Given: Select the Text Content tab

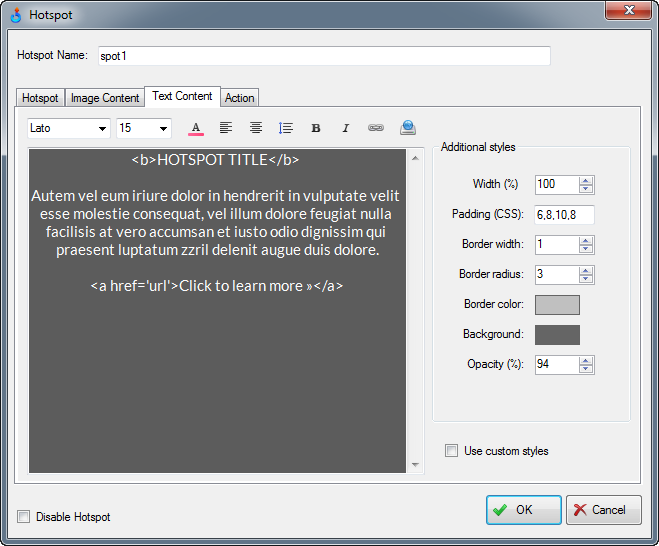Looking at the screenshot, I should [182, 96].
